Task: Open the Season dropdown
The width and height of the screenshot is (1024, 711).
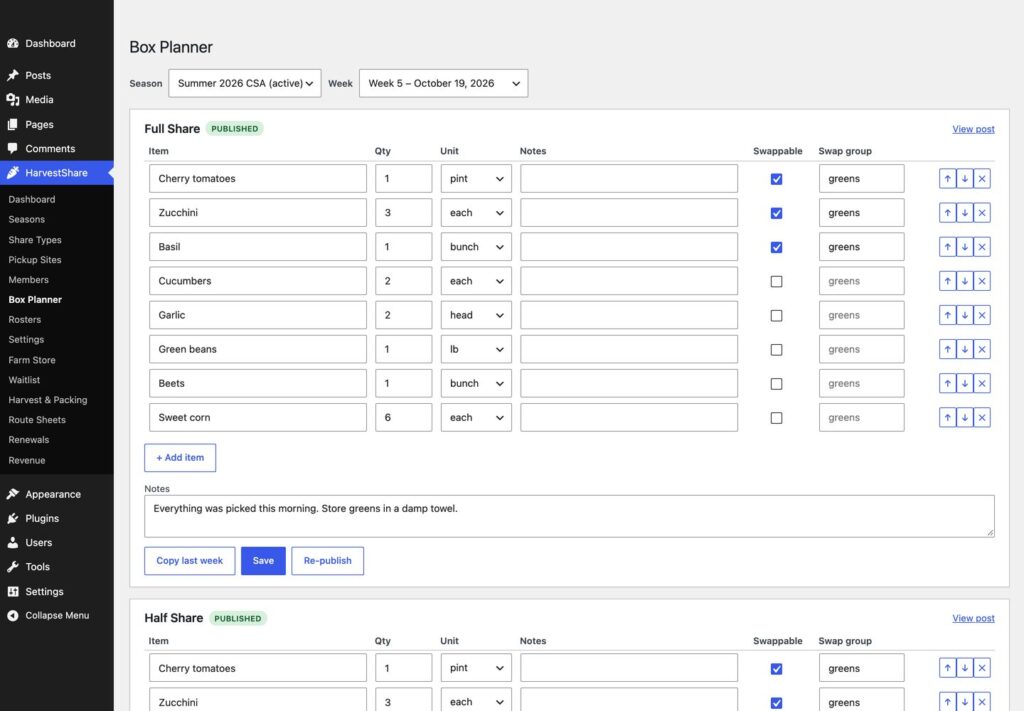Action: 245,83
